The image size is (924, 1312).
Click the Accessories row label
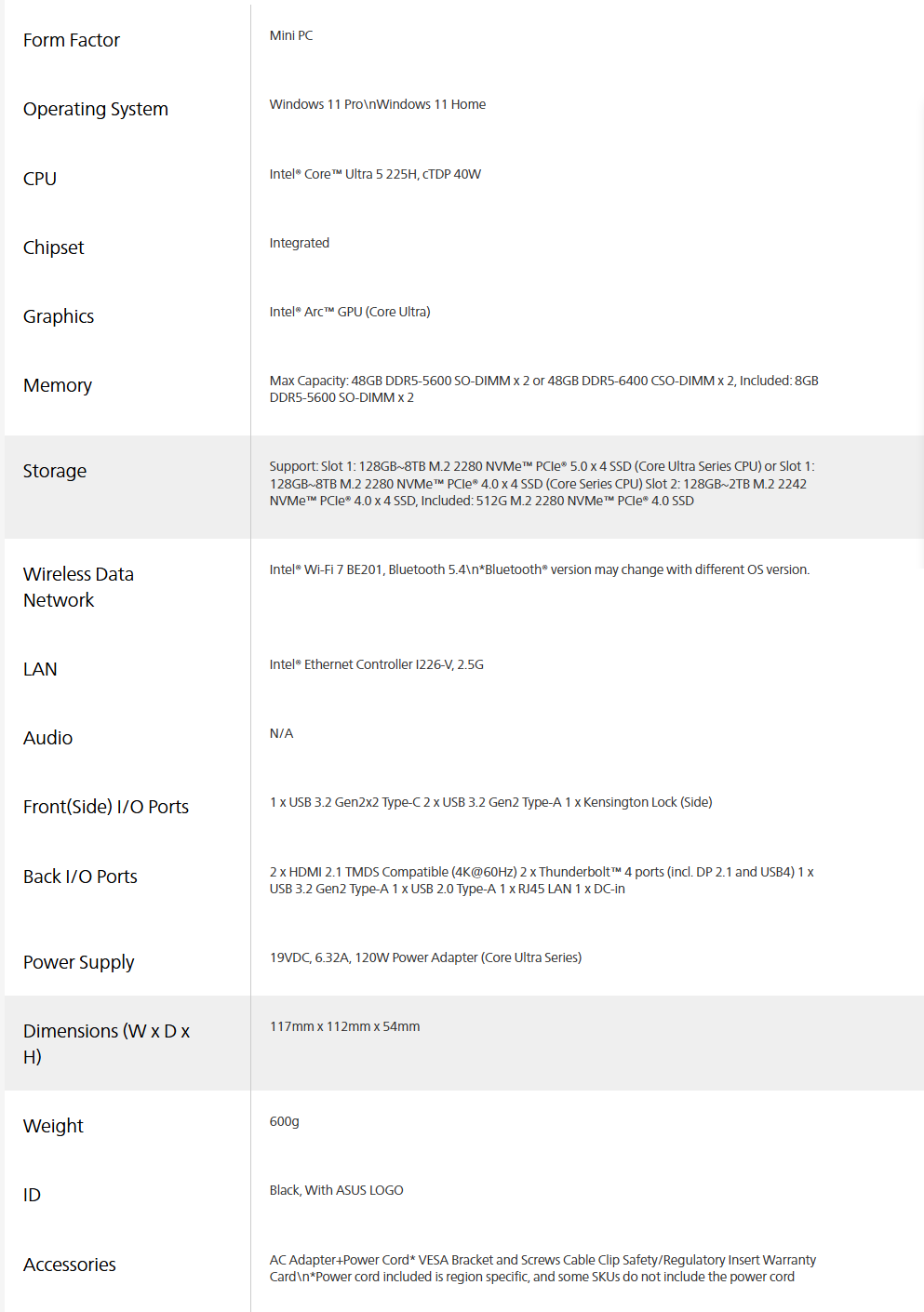pos(70,1265)
